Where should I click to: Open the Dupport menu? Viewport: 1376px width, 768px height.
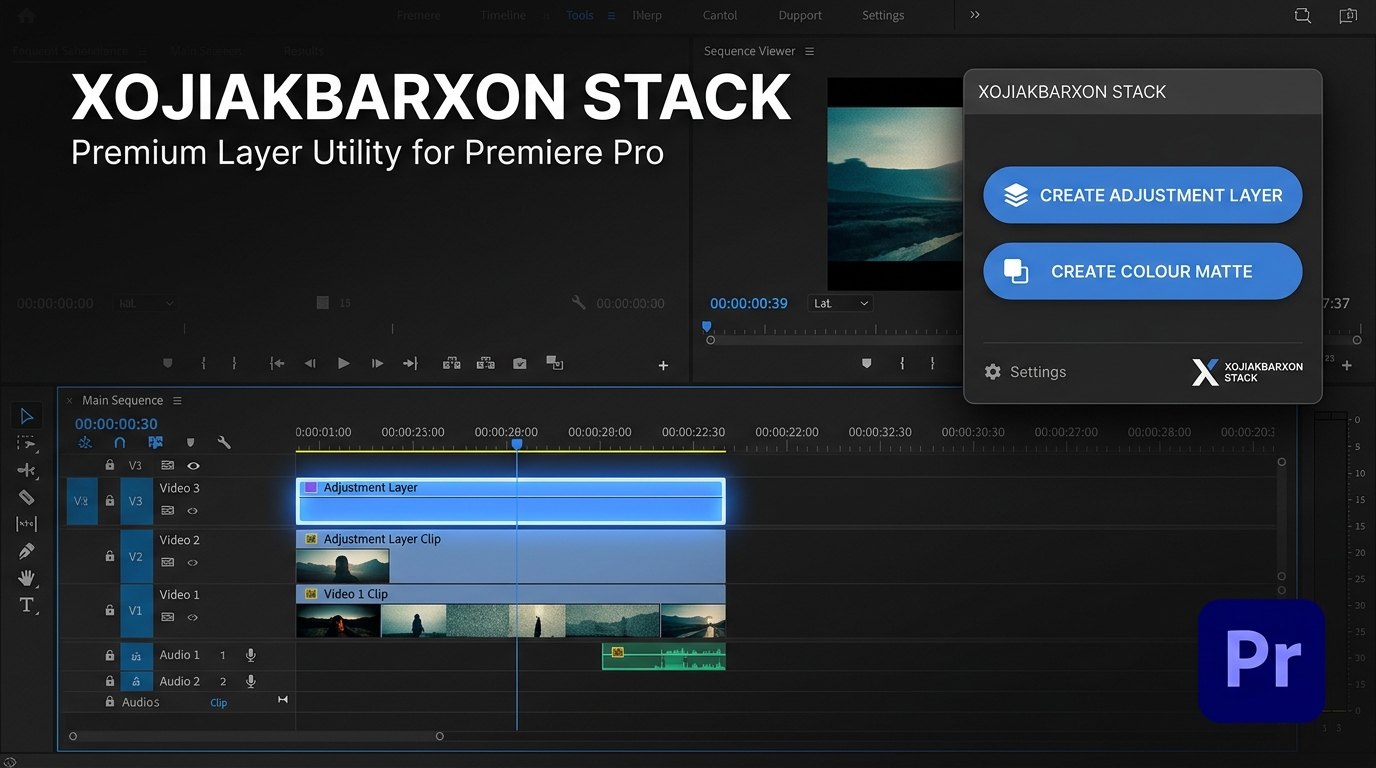tap(800, 15)
